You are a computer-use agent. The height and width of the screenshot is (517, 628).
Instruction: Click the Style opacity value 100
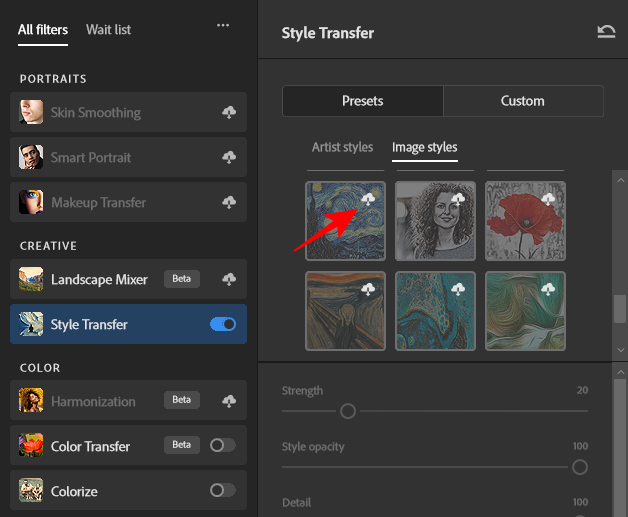(580, 446)
